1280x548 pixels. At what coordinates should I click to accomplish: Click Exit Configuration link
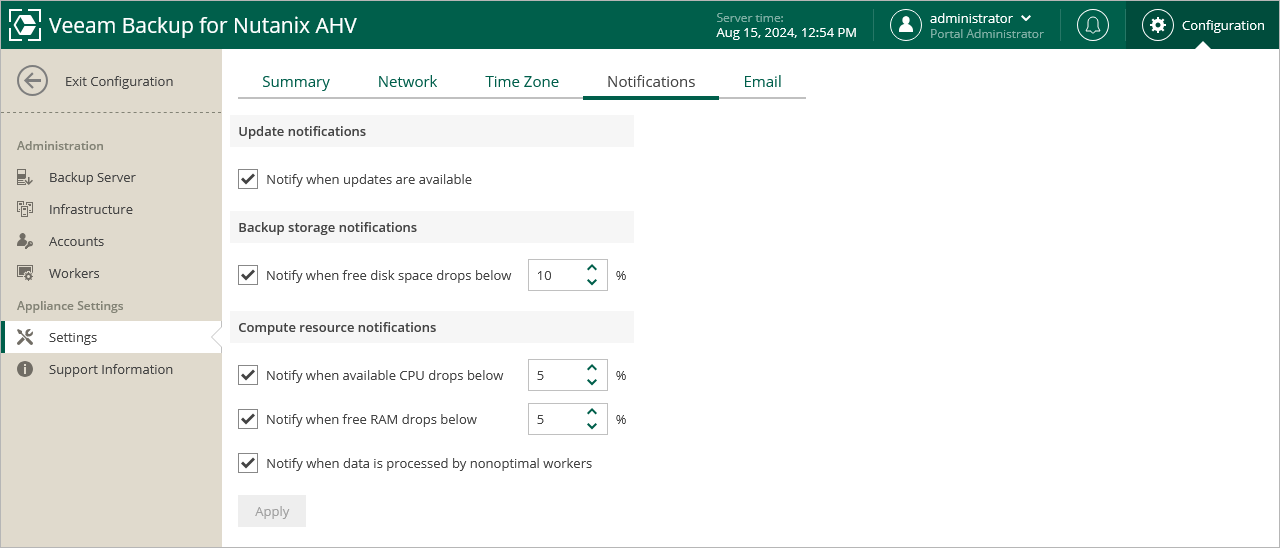tap(119, 81)
